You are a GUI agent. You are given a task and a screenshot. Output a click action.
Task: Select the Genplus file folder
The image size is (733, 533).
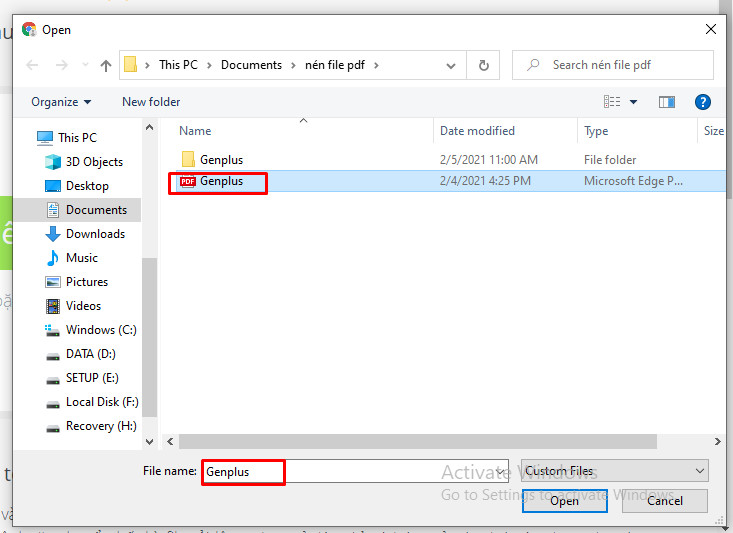coord(221,160)
